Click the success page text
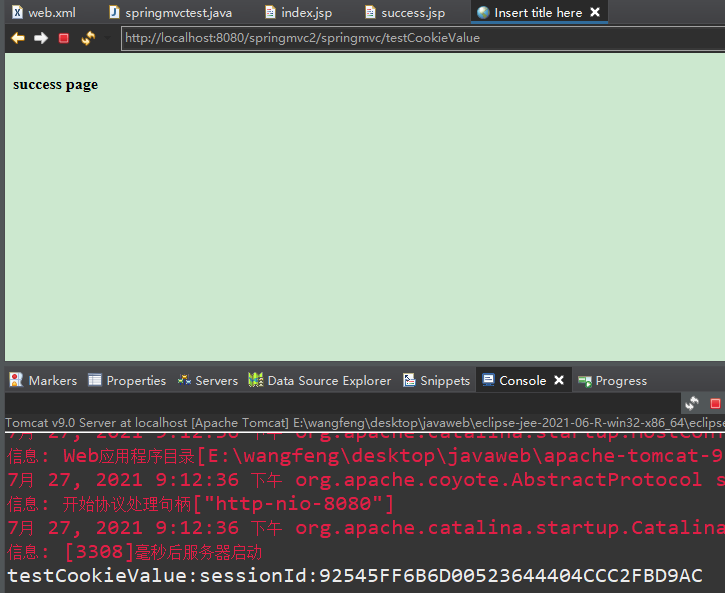This screenshot has height=593, width=725. (55, 85)
